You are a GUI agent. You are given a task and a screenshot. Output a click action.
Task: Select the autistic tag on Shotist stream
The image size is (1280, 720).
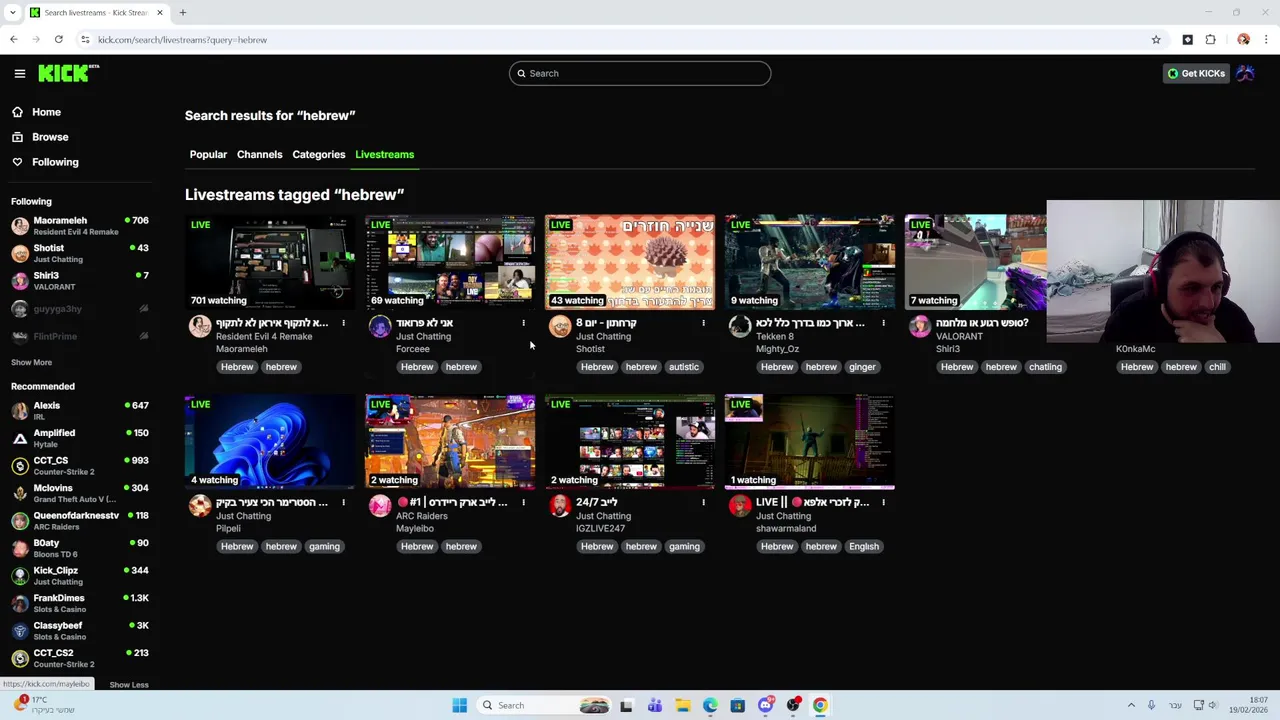pyautogui.click(x=684, y=367)
